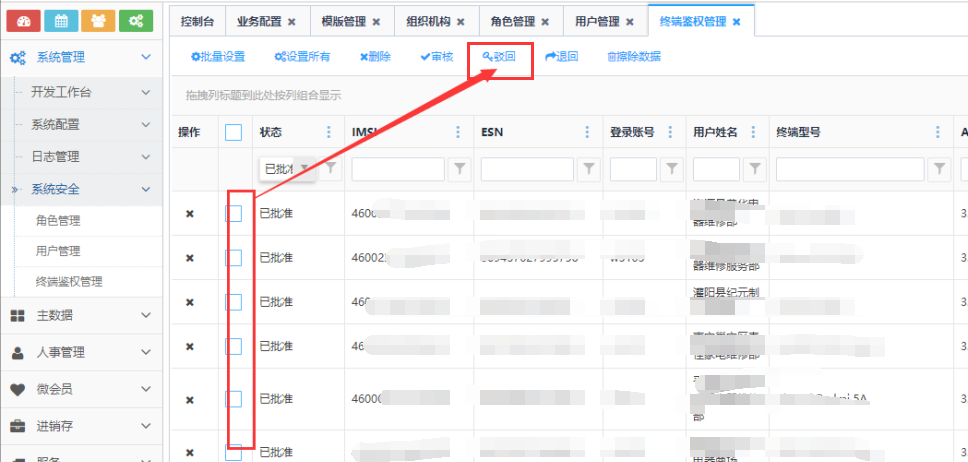Expand the 主数据 sidebar menu

pyautogui.click(x=80, y=316)
